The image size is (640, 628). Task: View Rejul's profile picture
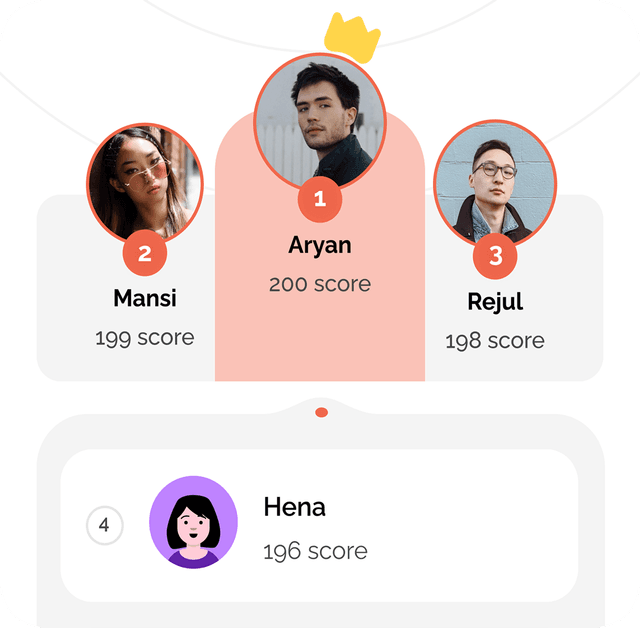(495, 184)
